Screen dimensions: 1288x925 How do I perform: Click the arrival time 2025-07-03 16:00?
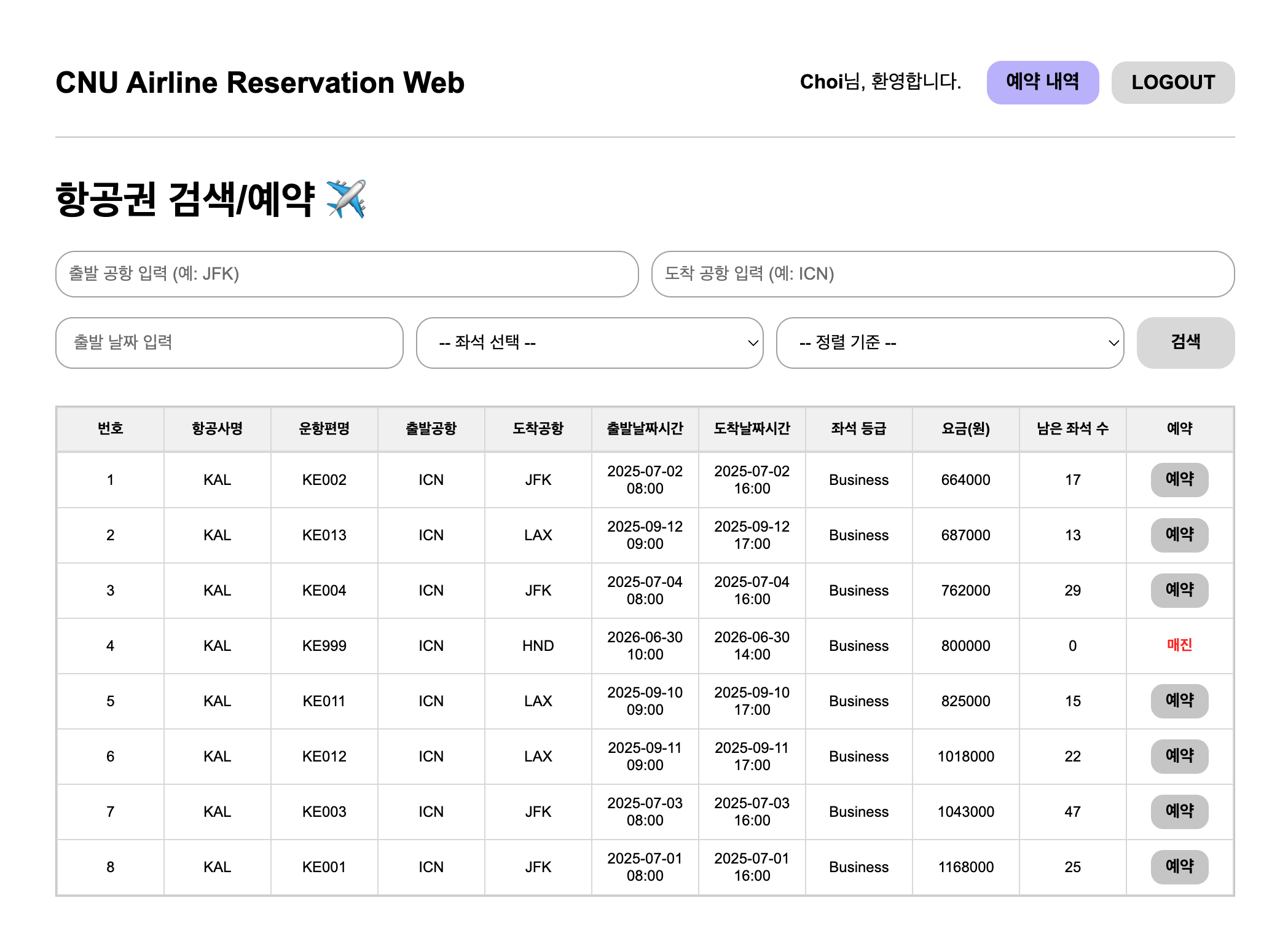(752, 812)
